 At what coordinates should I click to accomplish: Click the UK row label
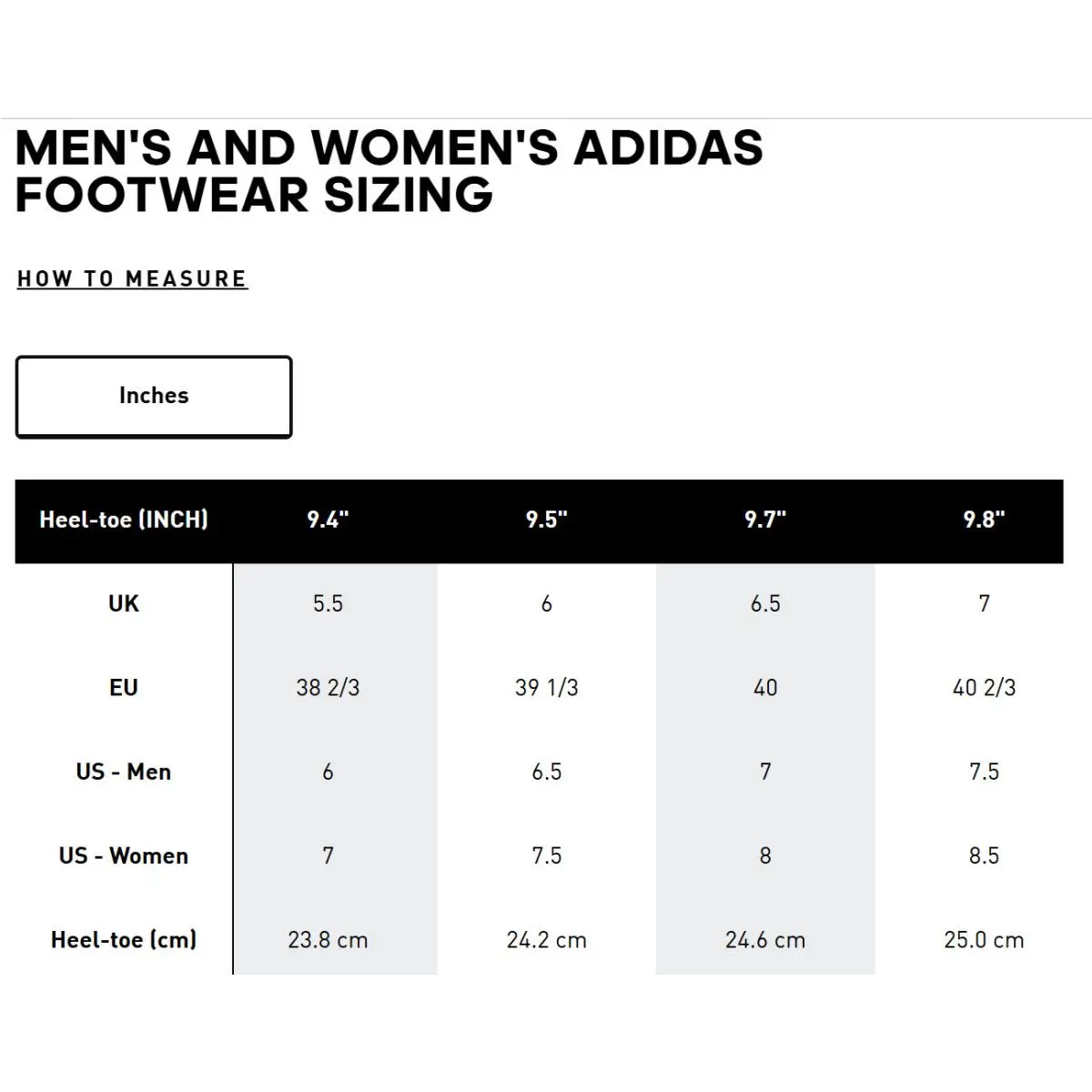124,603
